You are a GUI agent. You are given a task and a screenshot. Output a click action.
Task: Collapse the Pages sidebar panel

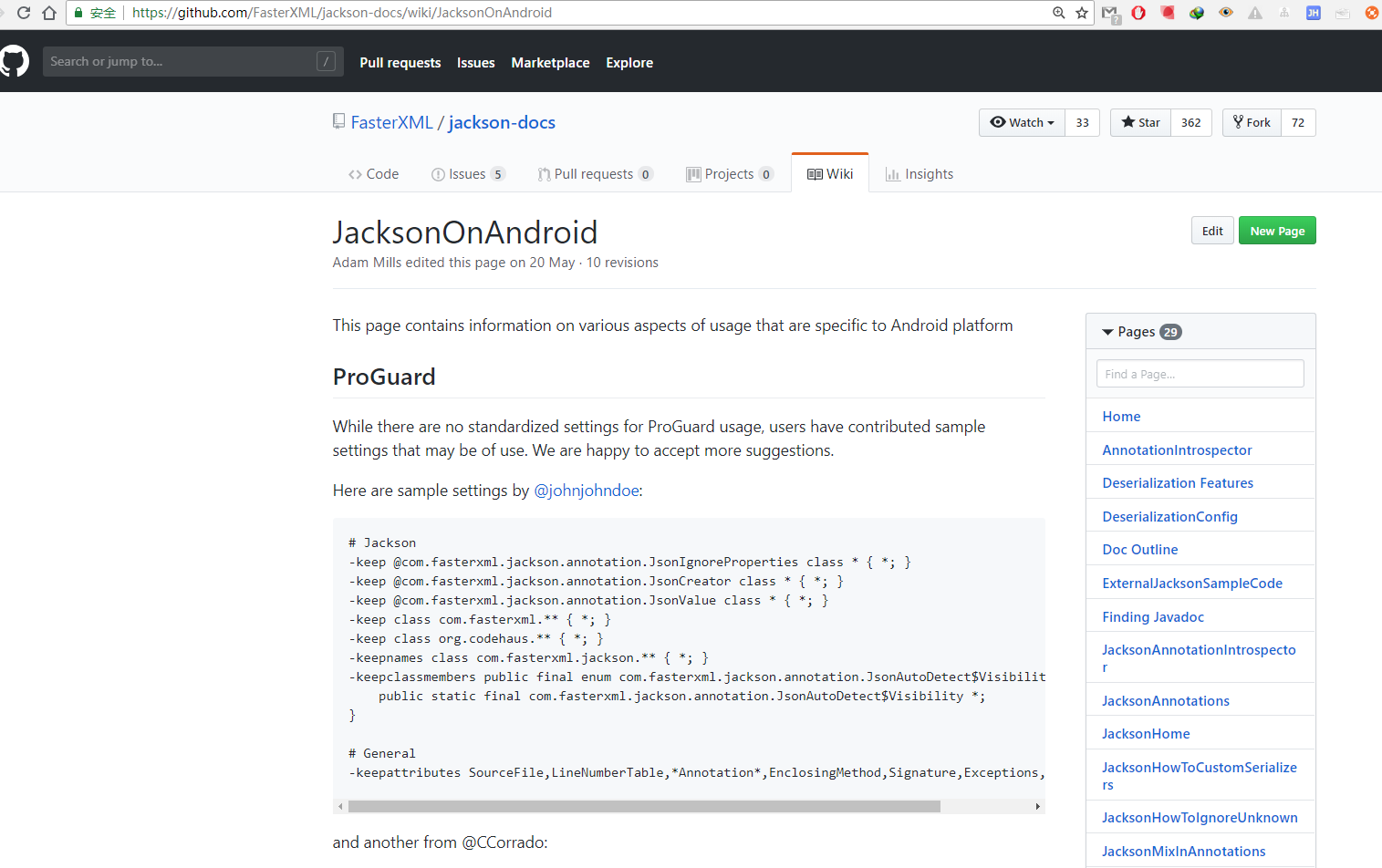pyautogui.click(x=1107, y=331)
